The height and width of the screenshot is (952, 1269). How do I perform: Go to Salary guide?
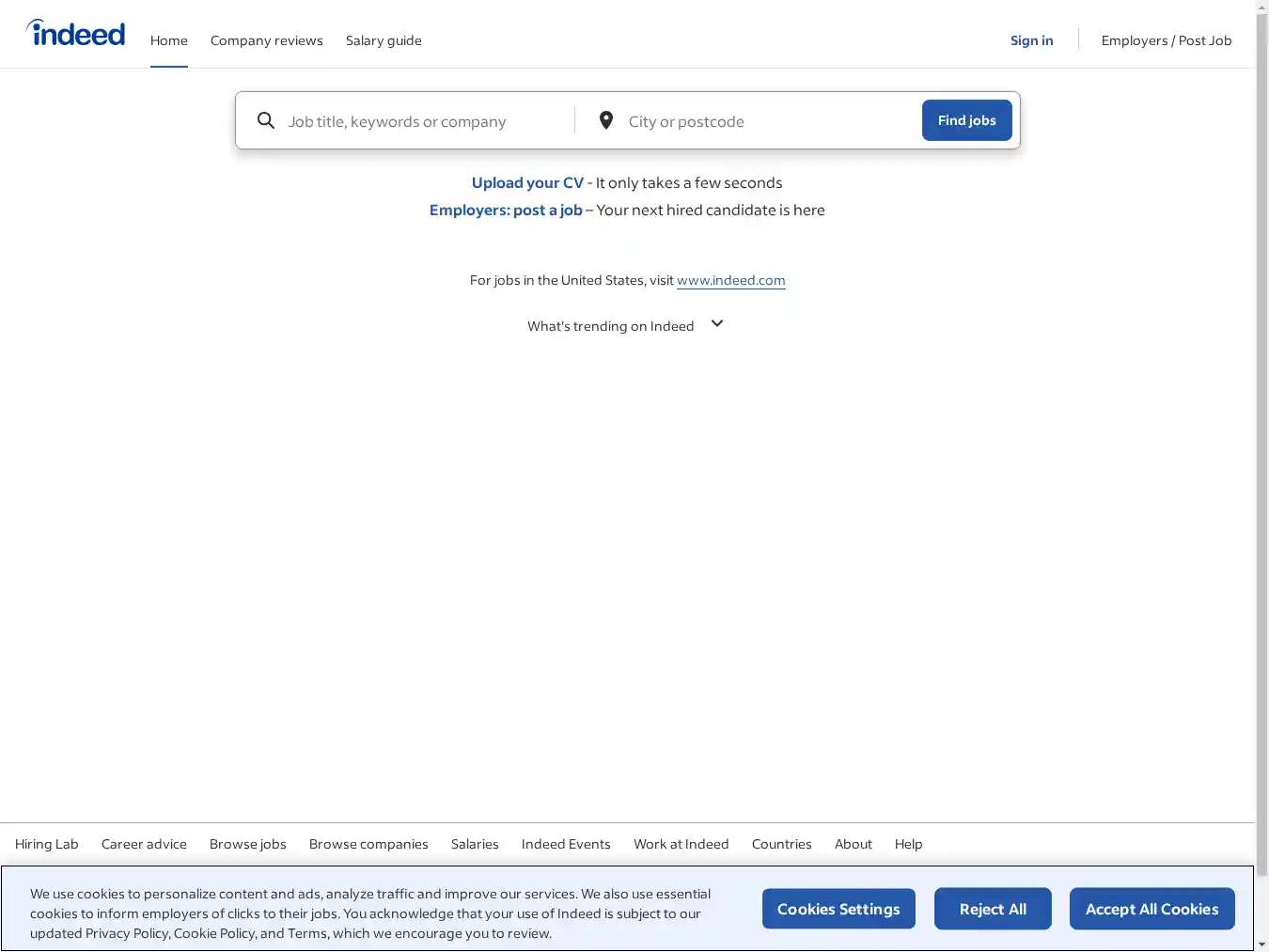click(384, 40)
